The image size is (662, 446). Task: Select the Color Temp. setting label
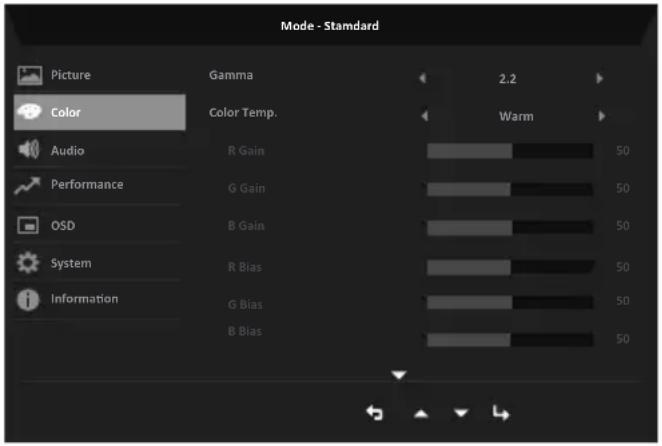pyautogui.click(x=243, y=113)
